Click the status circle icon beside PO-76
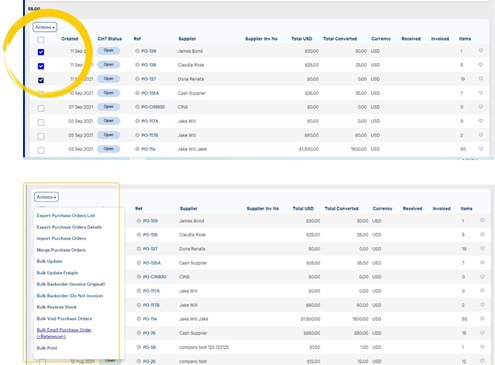The width and height of the screenshot is (495, 365). click(x=139, y=333)
